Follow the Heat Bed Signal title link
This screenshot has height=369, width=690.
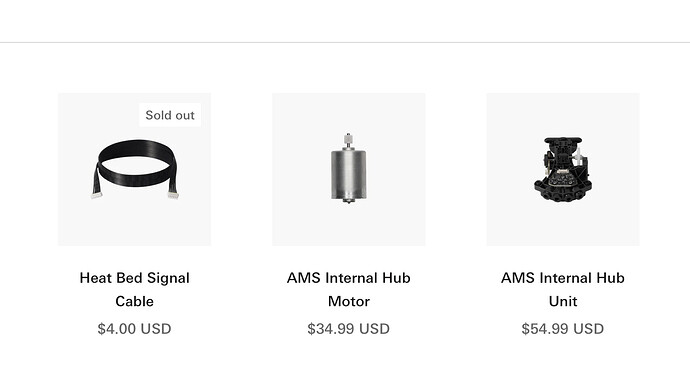point(135,289)
